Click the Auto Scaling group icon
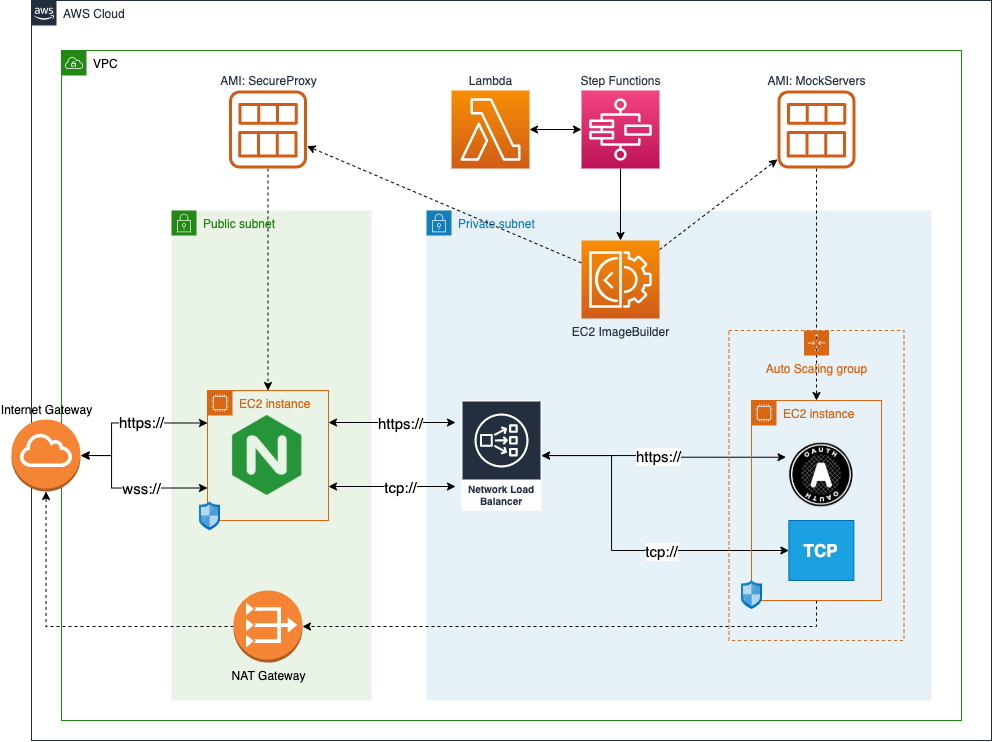The width and height of the screenshot is (992, 742). pyautogui.click(x=816, y=343)
